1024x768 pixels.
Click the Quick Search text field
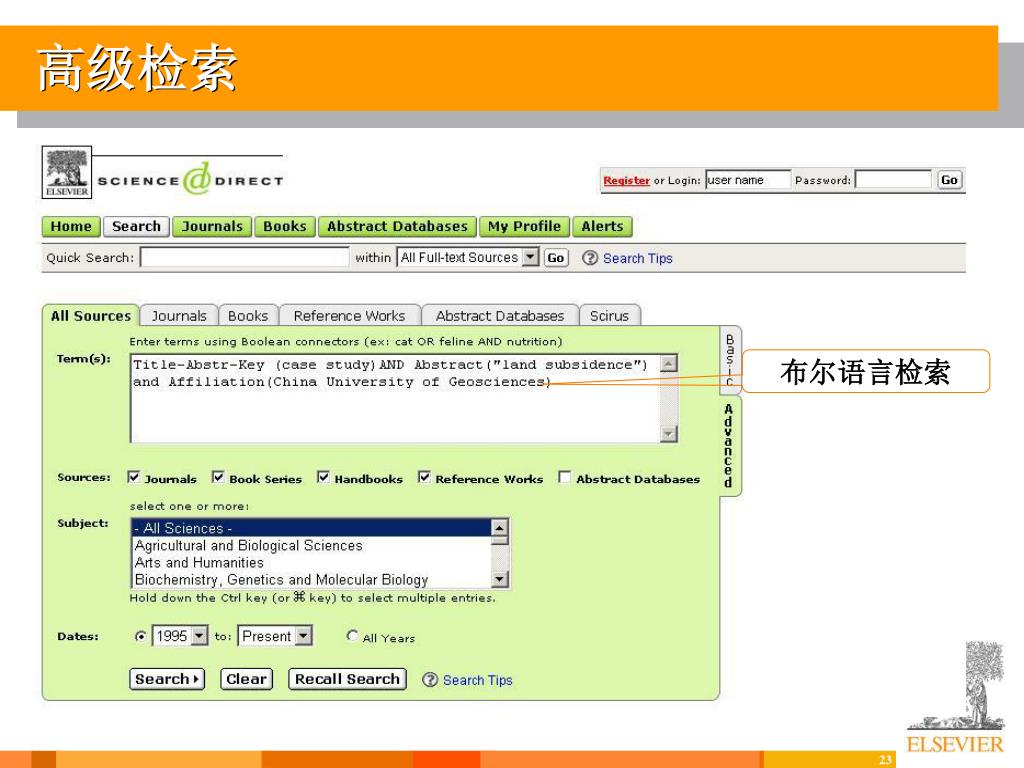point(245,257)
